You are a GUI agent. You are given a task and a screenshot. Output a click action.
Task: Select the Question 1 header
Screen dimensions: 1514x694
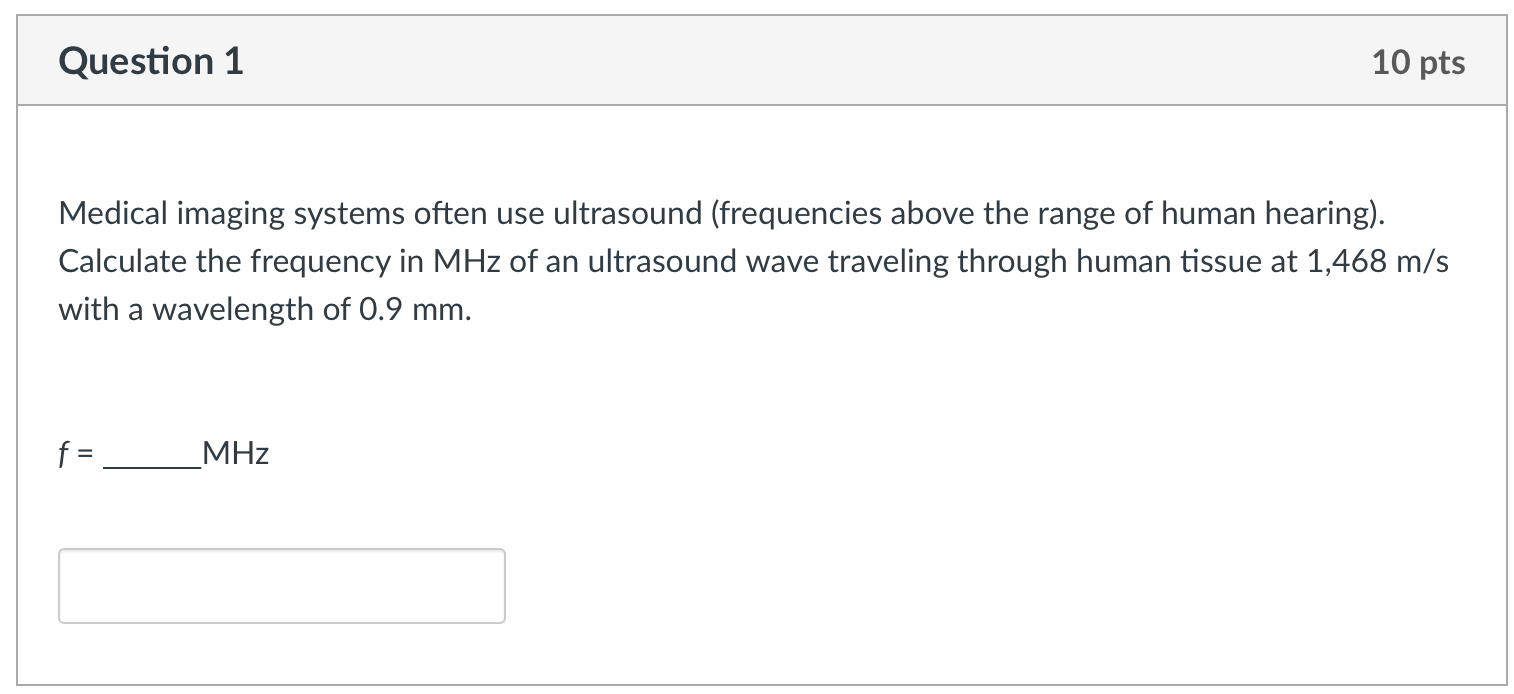[150, 61]
